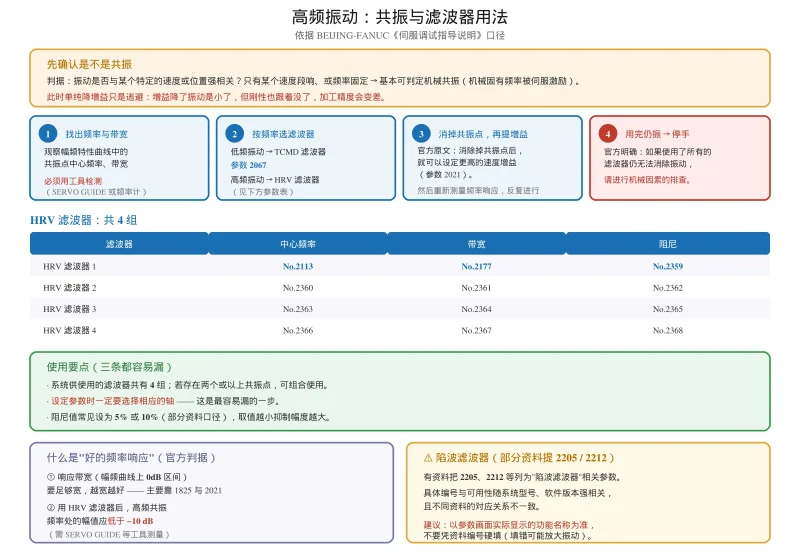The width and height of the screenshot is (800, 560).
Task: Click the number 2 circle badge
Action: tap(235, 134)
